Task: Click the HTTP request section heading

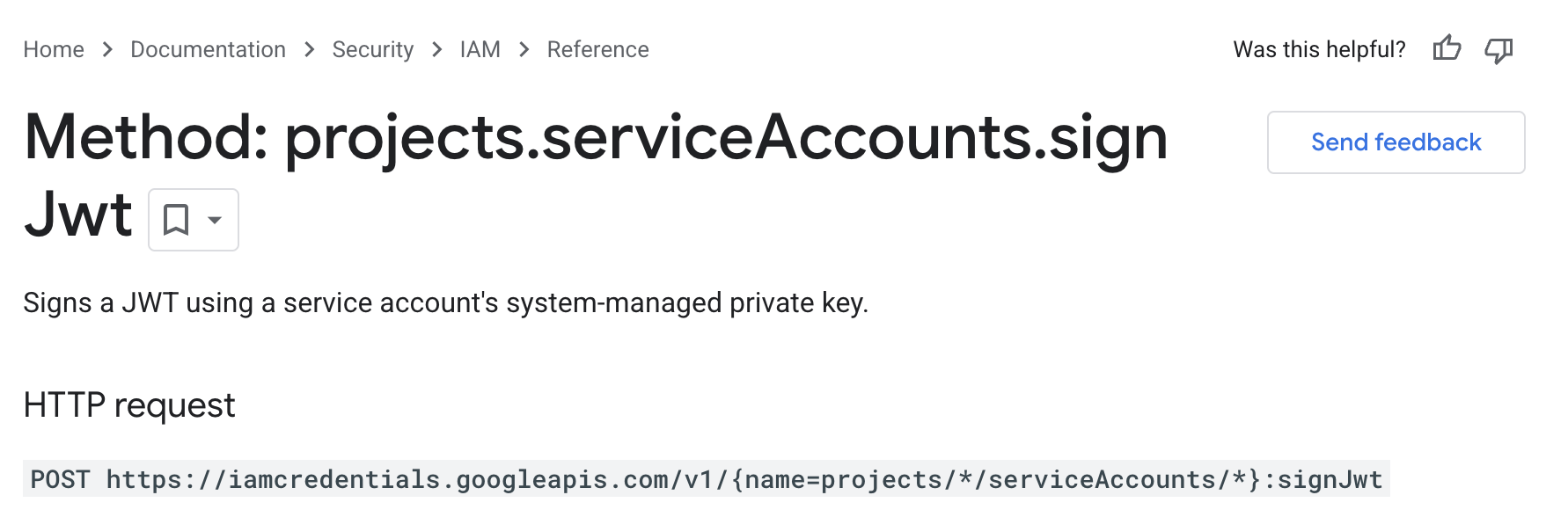Action: pos(129,405)
